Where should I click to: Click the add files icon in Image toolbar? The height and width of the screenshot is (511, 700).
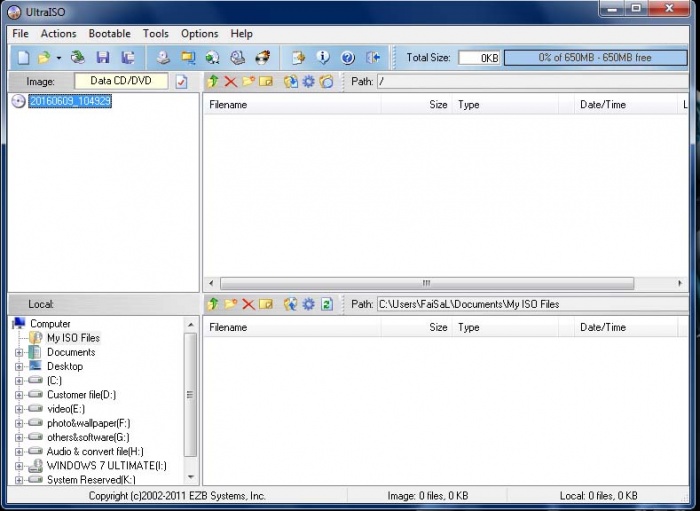(x=291, y=82)
